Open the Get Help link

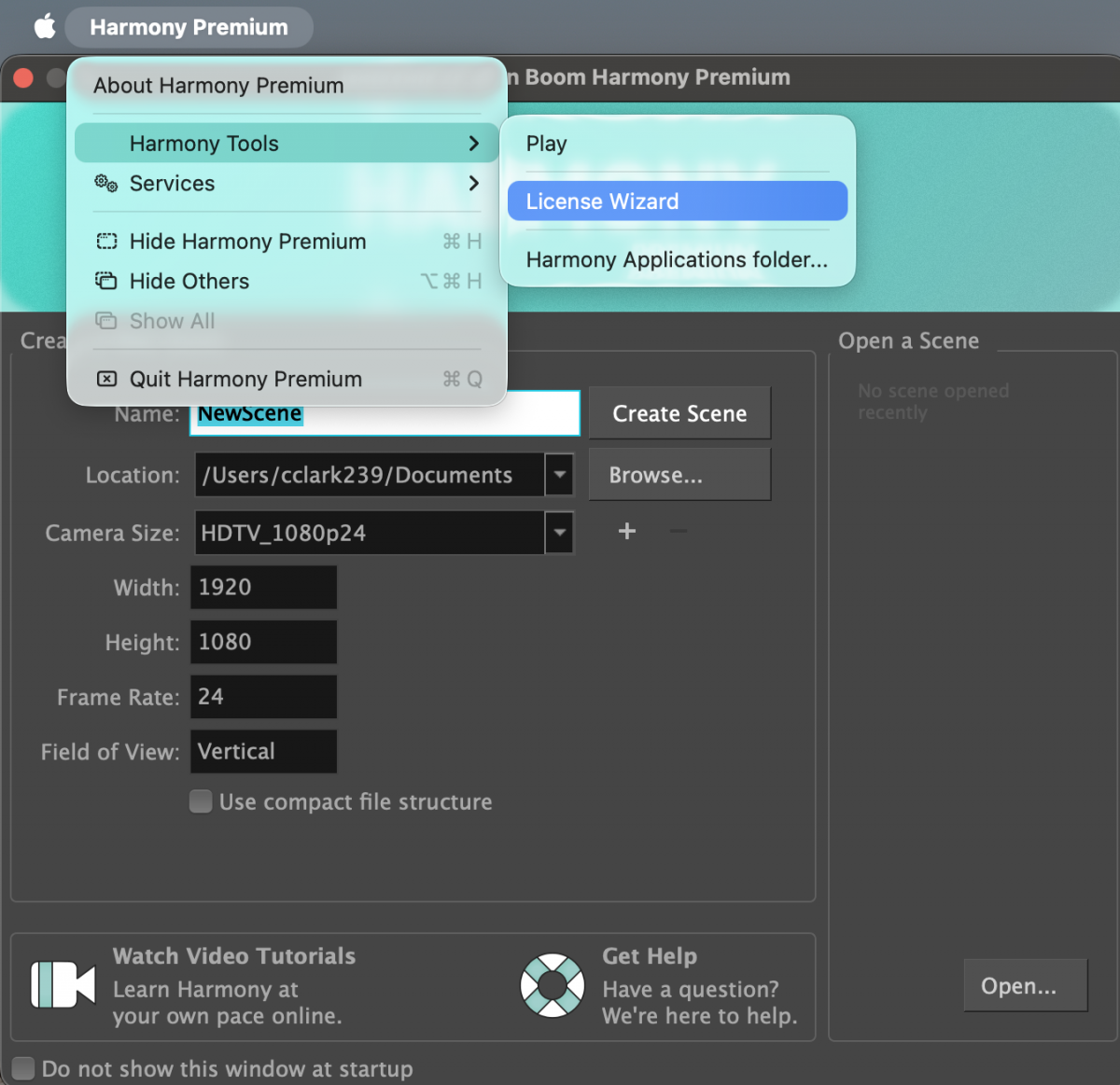[650, 956]
